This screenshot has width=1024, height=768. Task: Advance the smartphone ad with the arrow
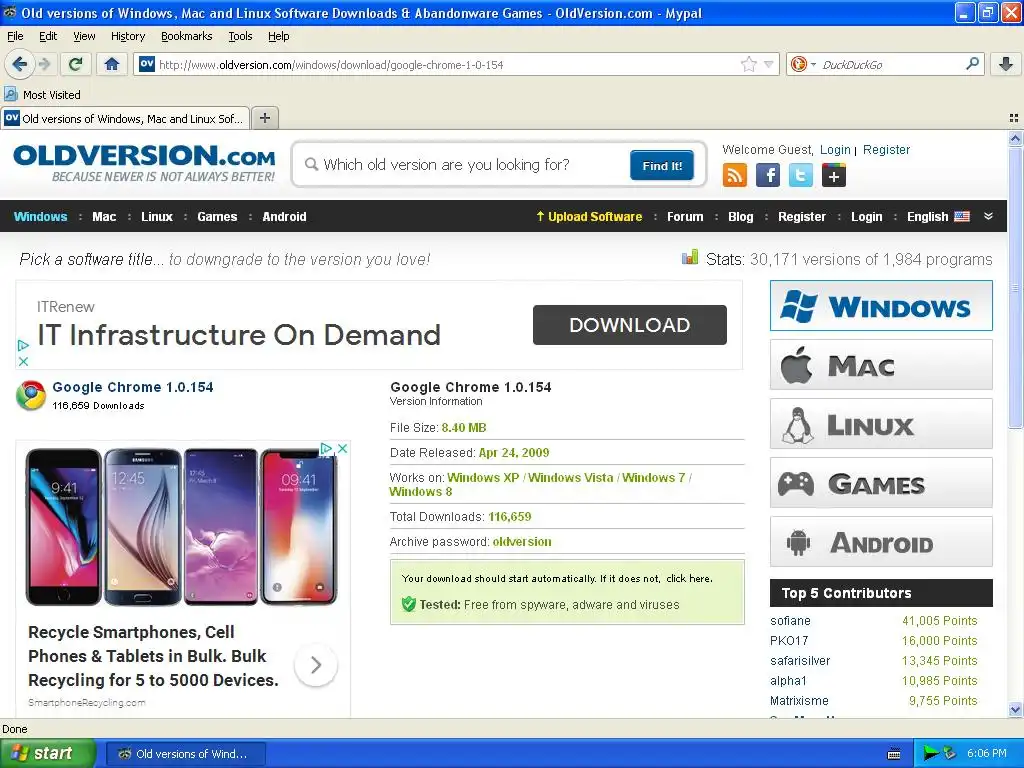click(315, 665)
